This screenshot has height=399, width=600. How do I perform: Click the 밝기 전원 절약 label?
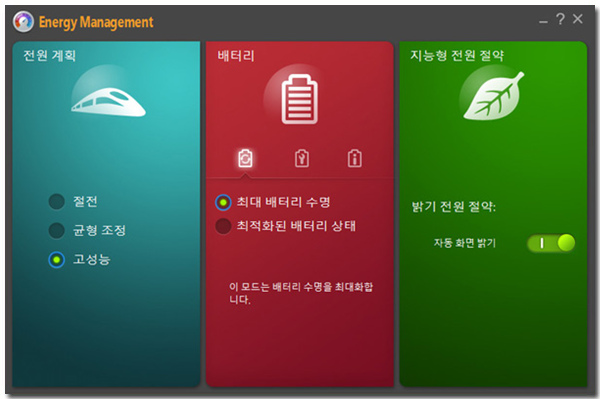[x=453, y=207]
